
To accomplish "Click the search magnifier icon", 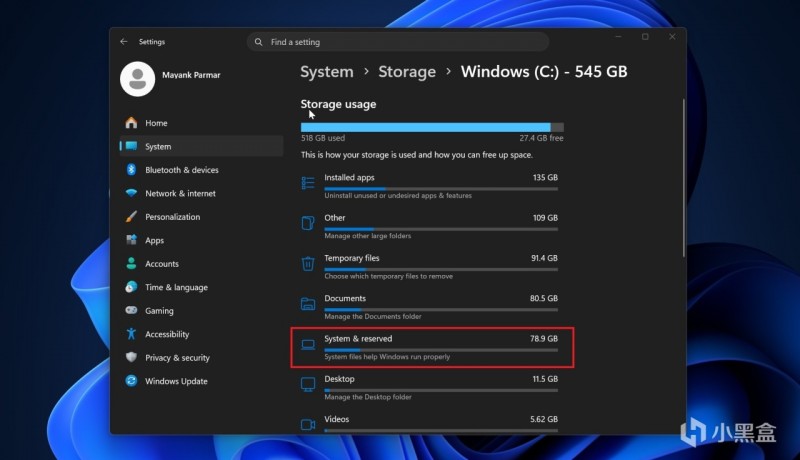I will click(259, 42).
